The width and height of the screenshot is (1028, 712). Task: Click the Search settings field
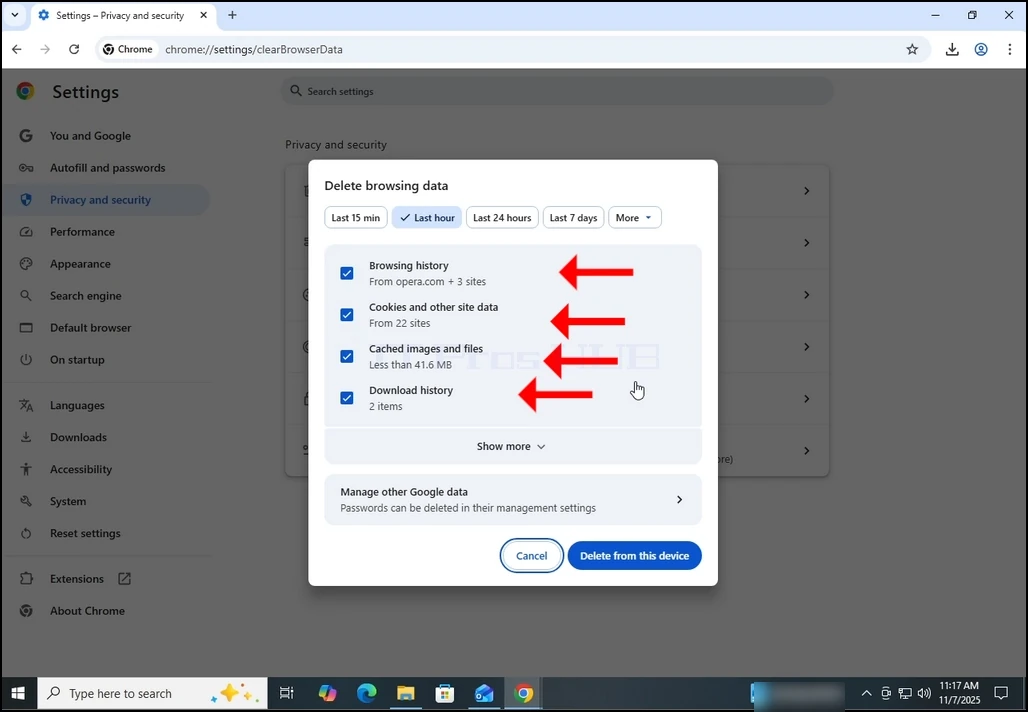pyautogui.click(x=558, y=91)
